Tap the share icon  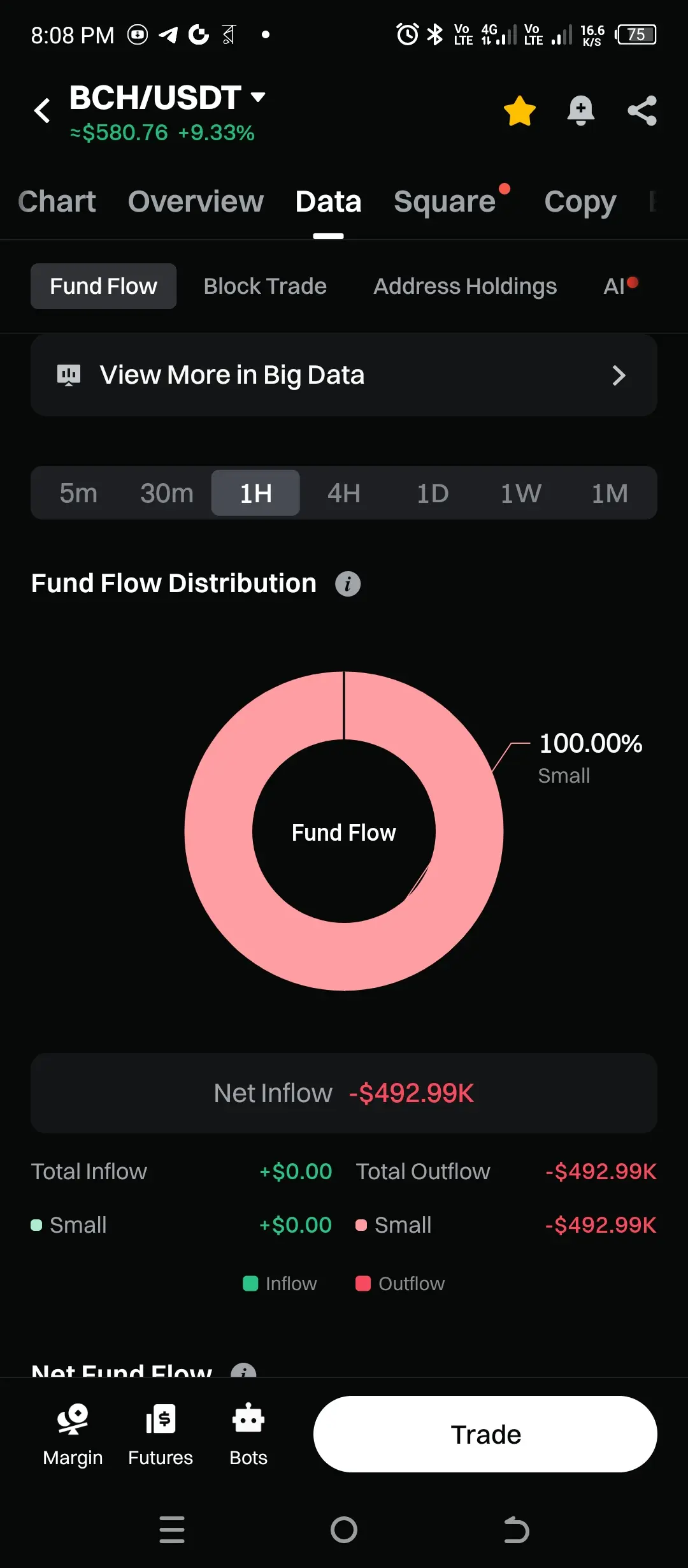point(641,111)
